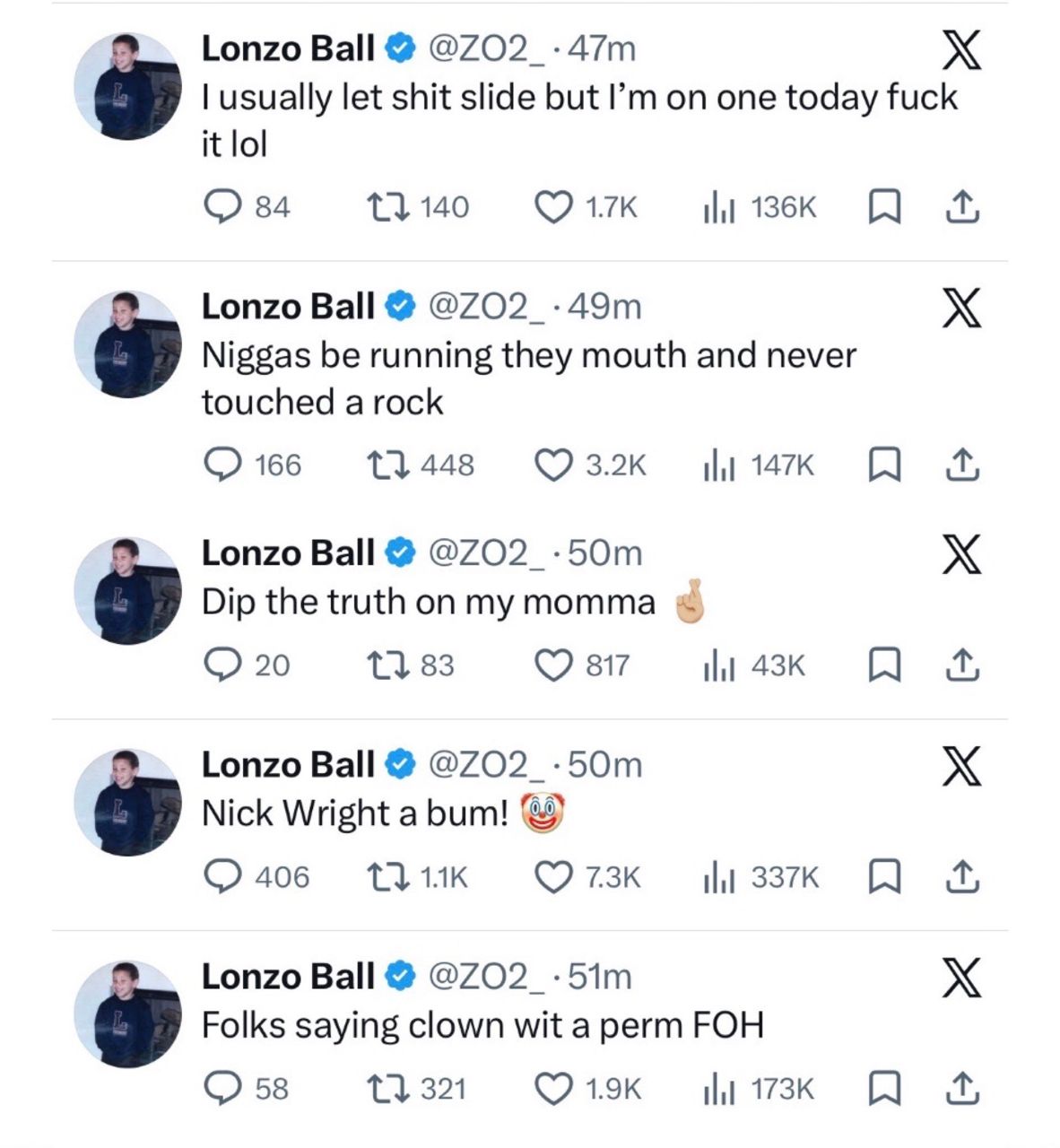This screenshot has width=1060, height=1148.
Task: Open replies on the "Nick Wright" tweet
Action: tap(221, 876)
